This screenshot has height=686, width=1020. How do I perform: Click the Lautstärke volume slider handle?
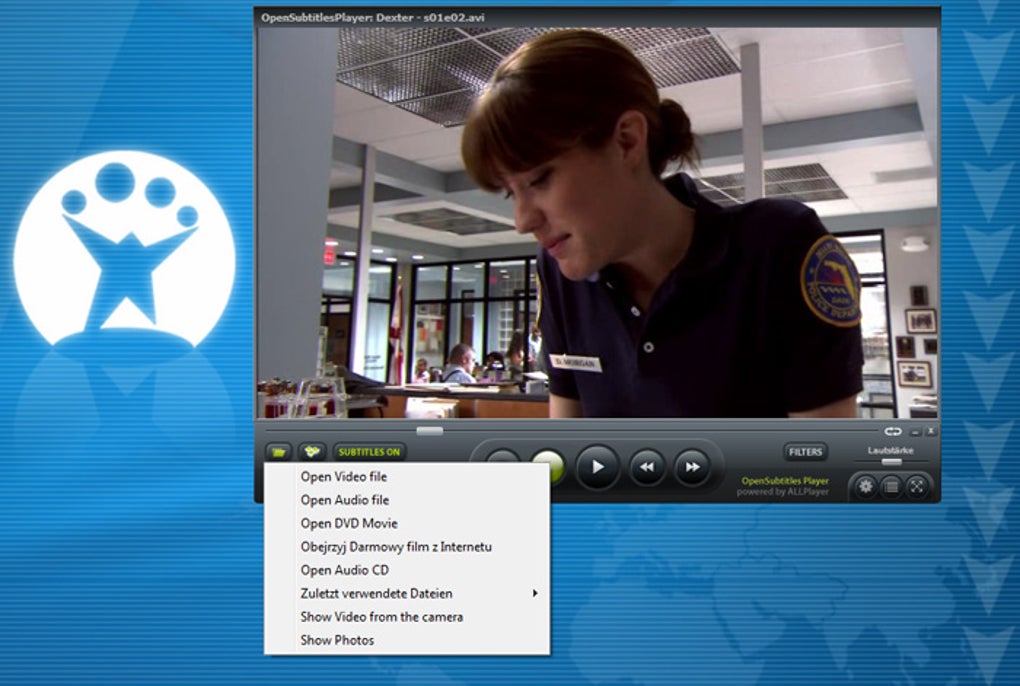(x=891, y=462)
